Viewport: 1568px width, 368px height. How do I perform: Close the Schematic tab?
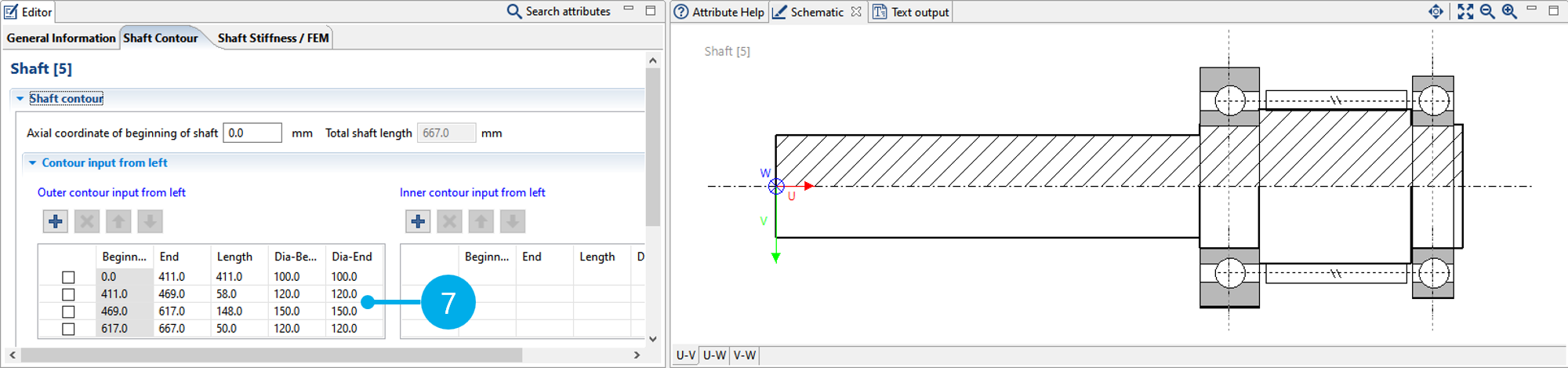point(856,12)
